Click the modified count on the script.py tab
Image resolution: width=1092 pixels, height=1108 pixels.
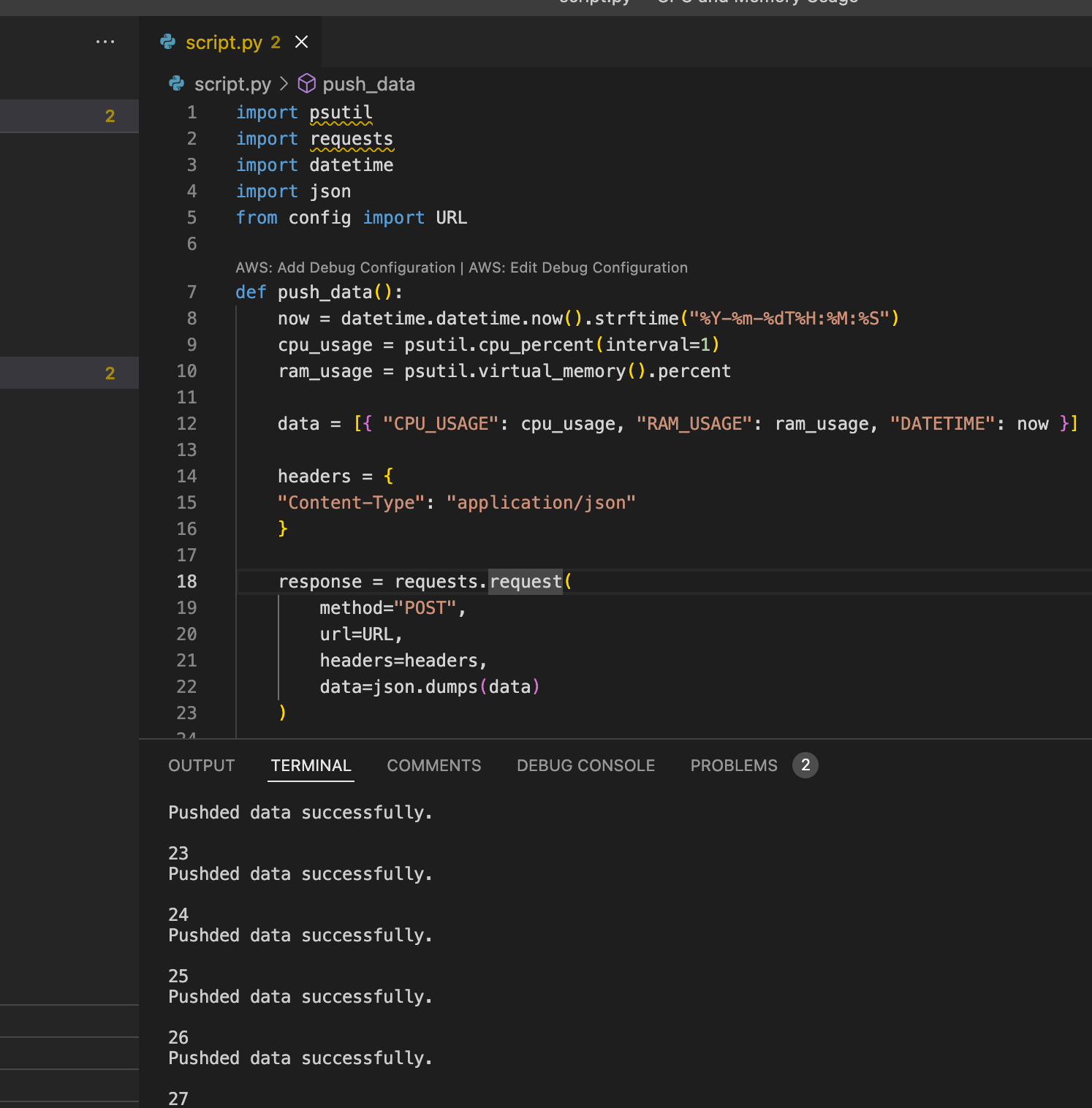(274, 42)
